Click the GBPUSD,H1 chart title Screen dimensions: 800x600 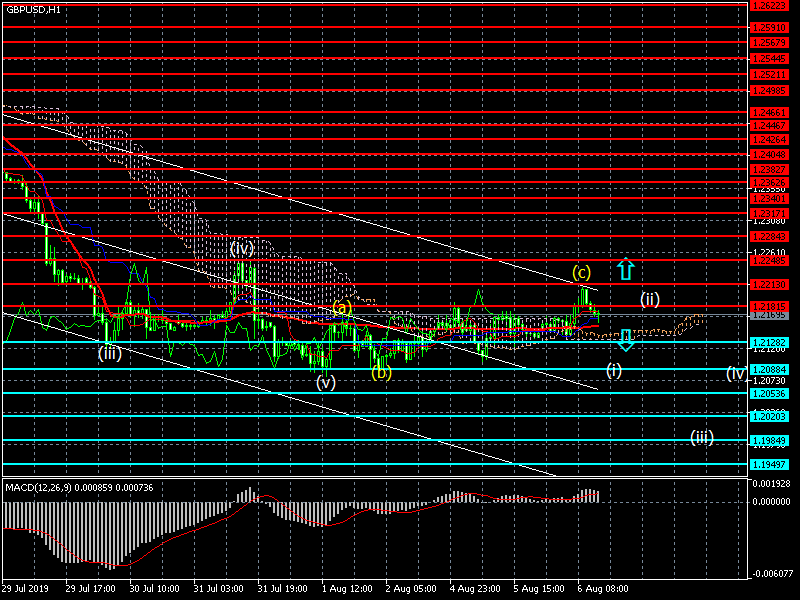(x=32, y=9)
